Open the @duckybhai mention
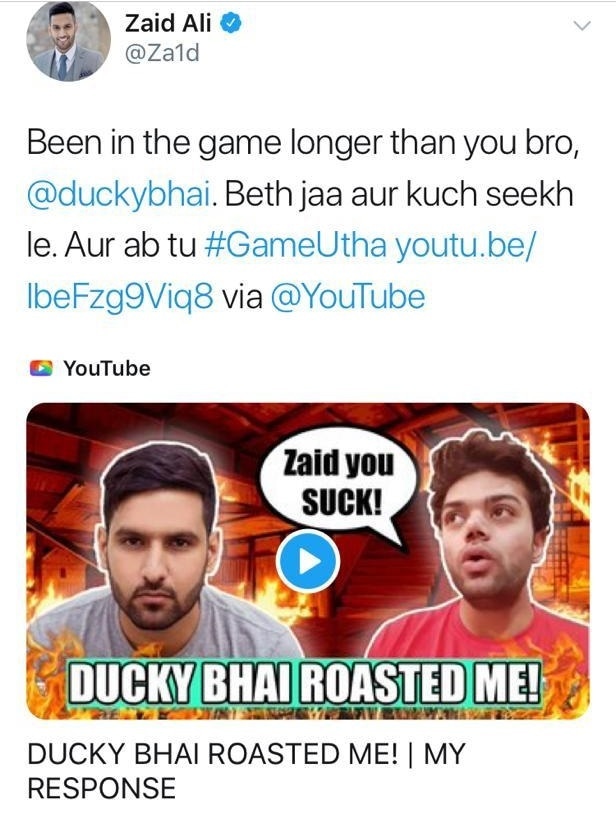 (119, 195)
